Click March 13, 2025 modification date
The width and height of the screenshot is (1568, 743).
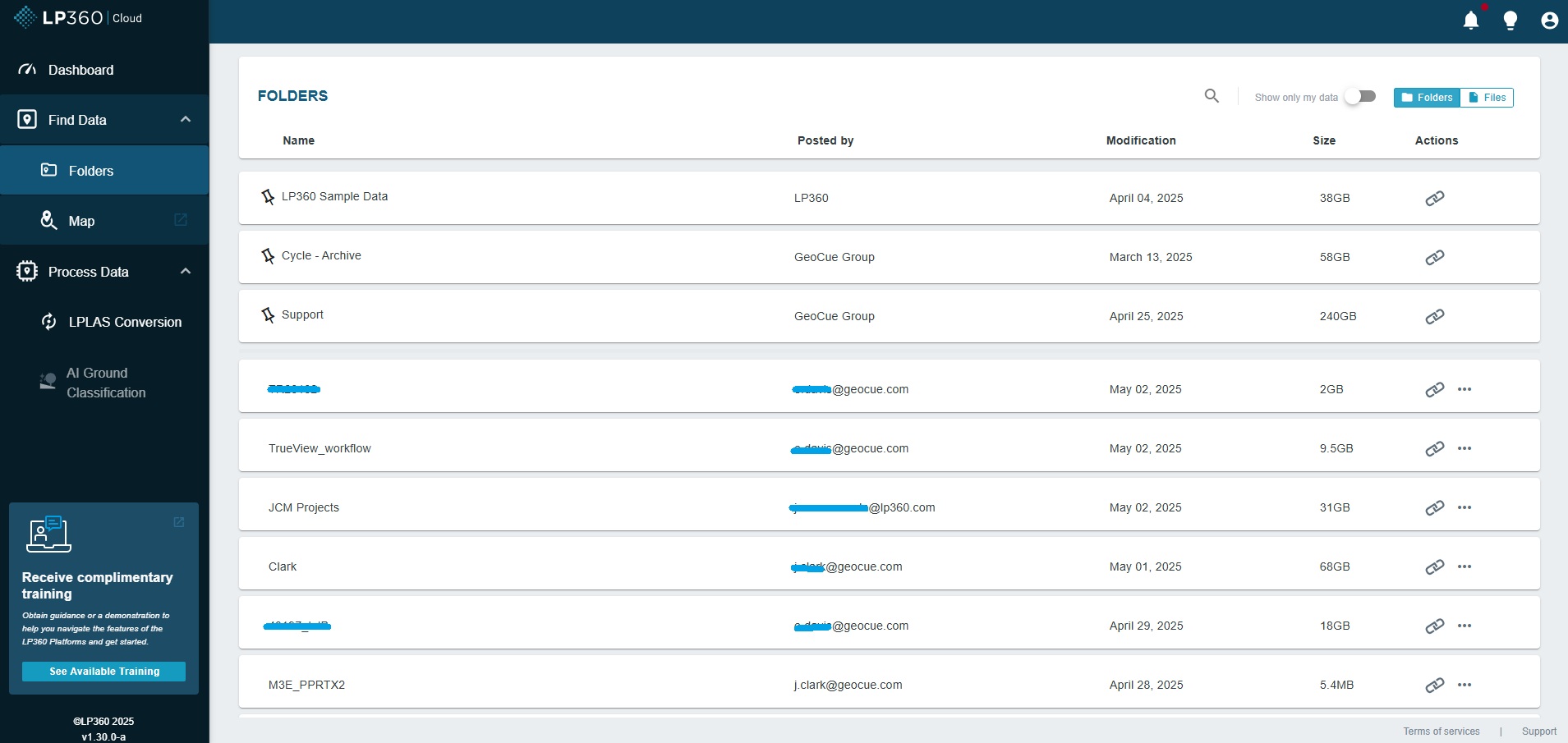[x=1151, y=257]
